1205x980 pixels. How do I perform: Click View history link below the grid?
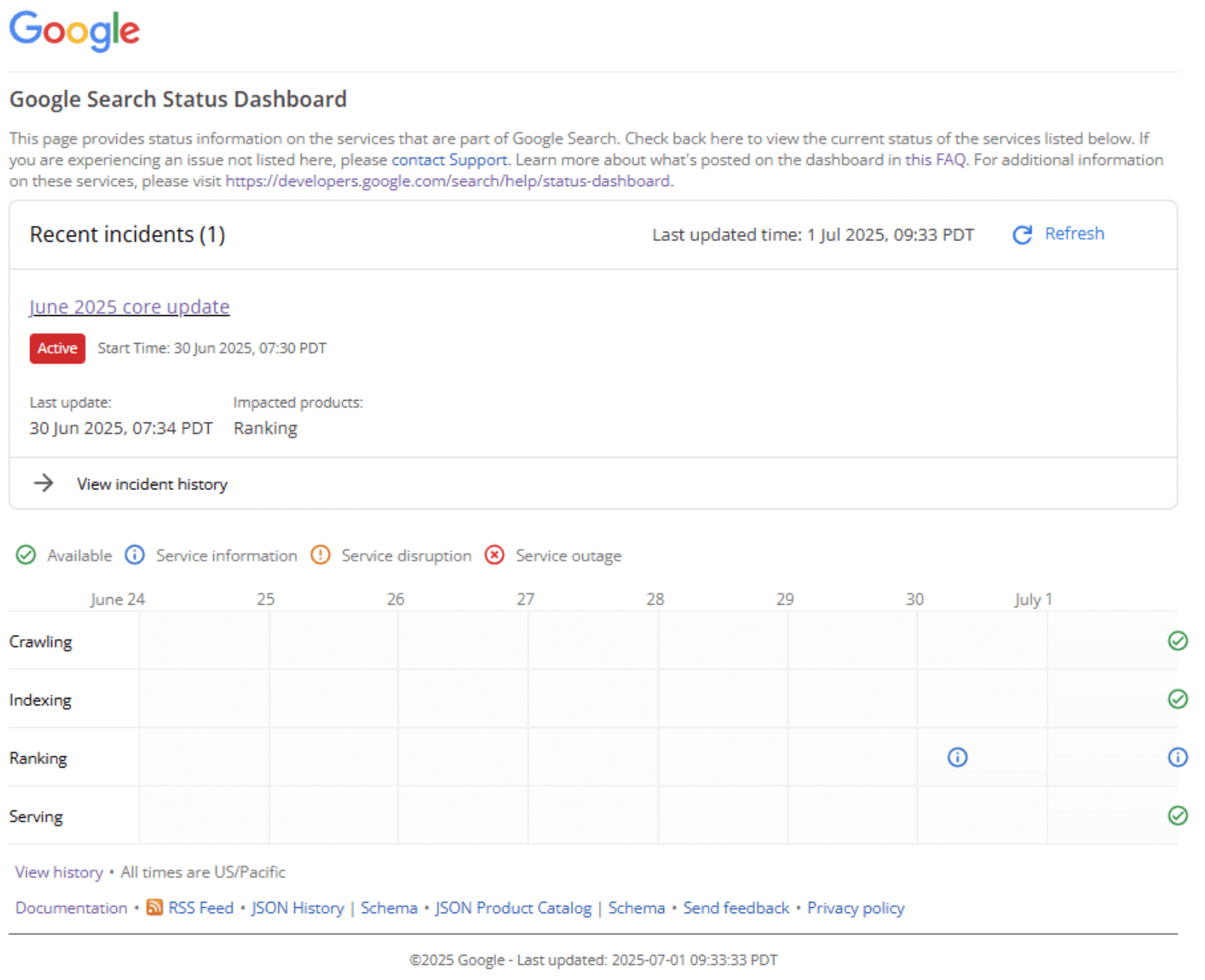59,872
